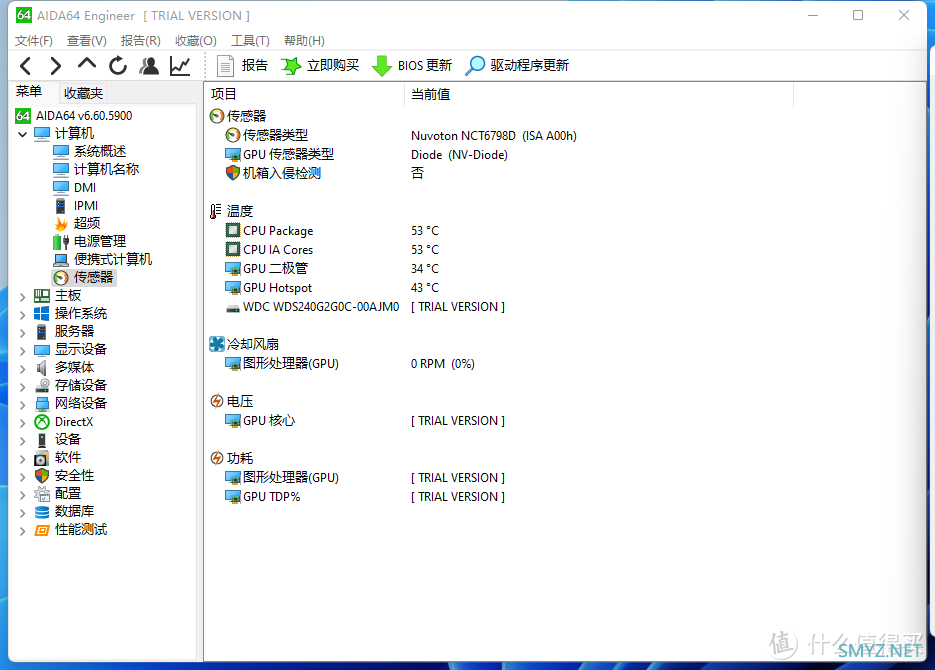The image size is (935, 670).
Task: Expand the 操作系统 tree node
Action: (x=23, y=315)
